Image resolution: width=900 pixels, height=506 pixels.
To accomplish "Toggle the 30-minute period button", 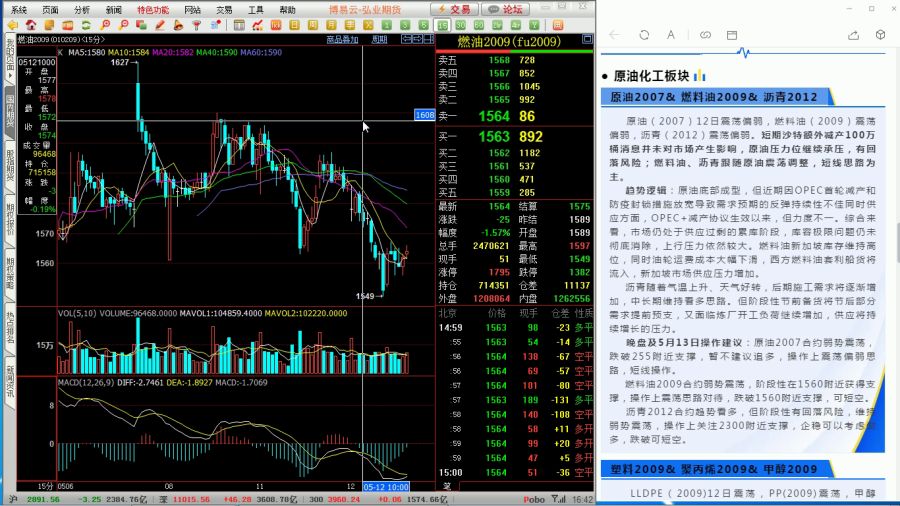I will pyautogui.click(x=461, y=25).
